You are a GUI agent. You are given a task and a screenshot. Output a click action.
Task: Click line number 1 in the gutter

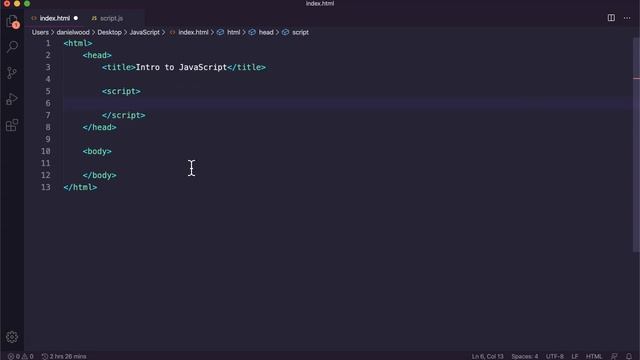click(48, 43)
